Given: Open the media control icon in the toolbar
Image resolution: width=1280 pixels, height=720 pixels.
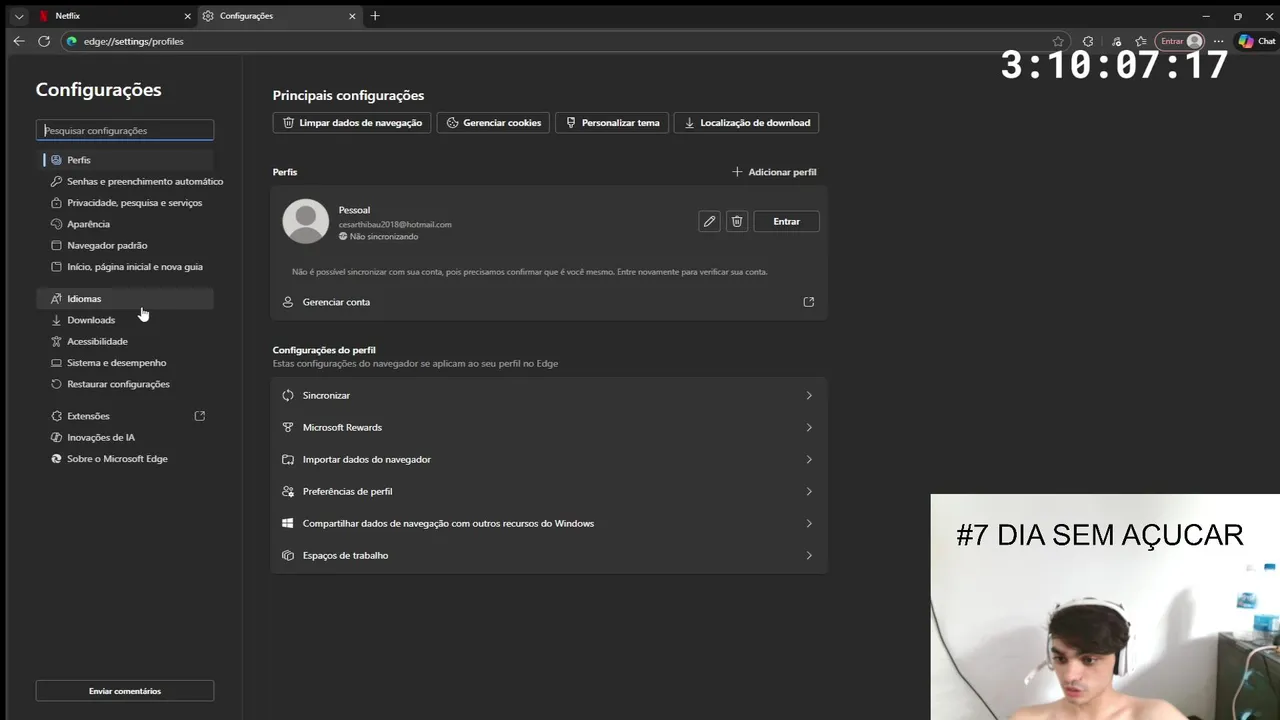Looking at the screenshot, I should [x=1116, y=41].
